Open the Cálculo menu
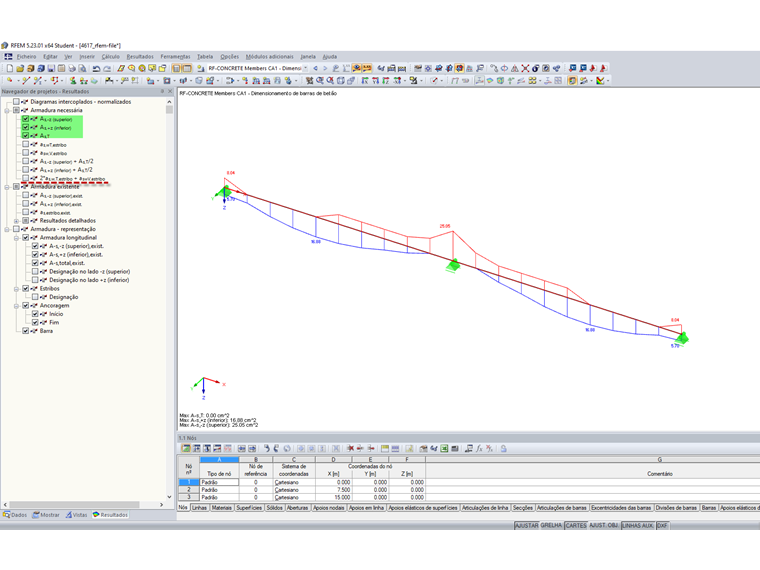The width and height of the screenshot is (760, 570). coord(111,57)
